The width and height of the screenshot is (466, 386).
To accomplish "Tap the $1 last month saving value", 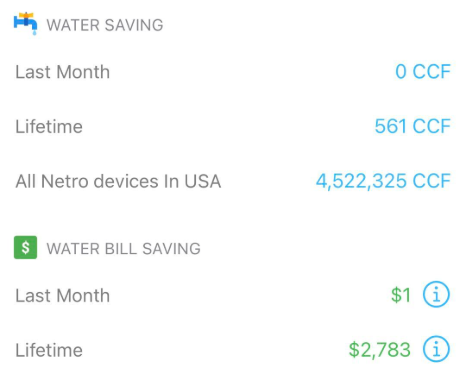I will click(401, 295).
